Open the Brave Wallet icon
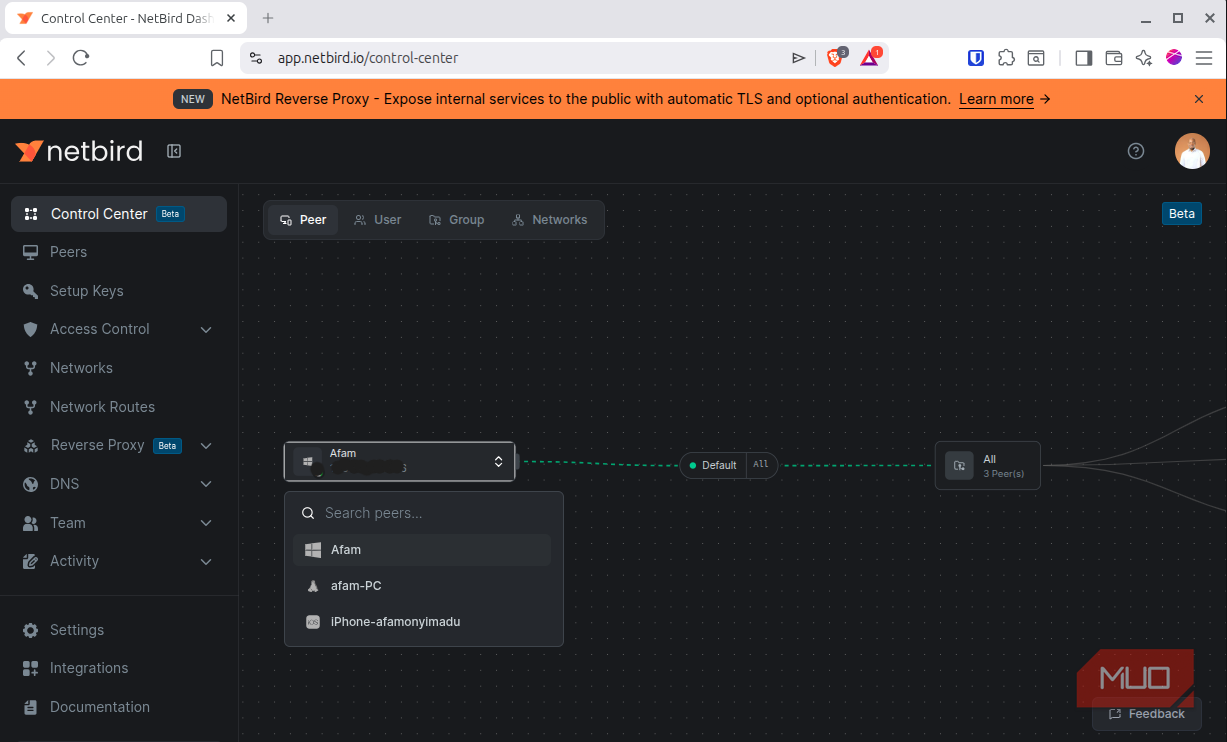Image resolution: width=1227 pixels, height=742 pixels. tap(1114, 58)
